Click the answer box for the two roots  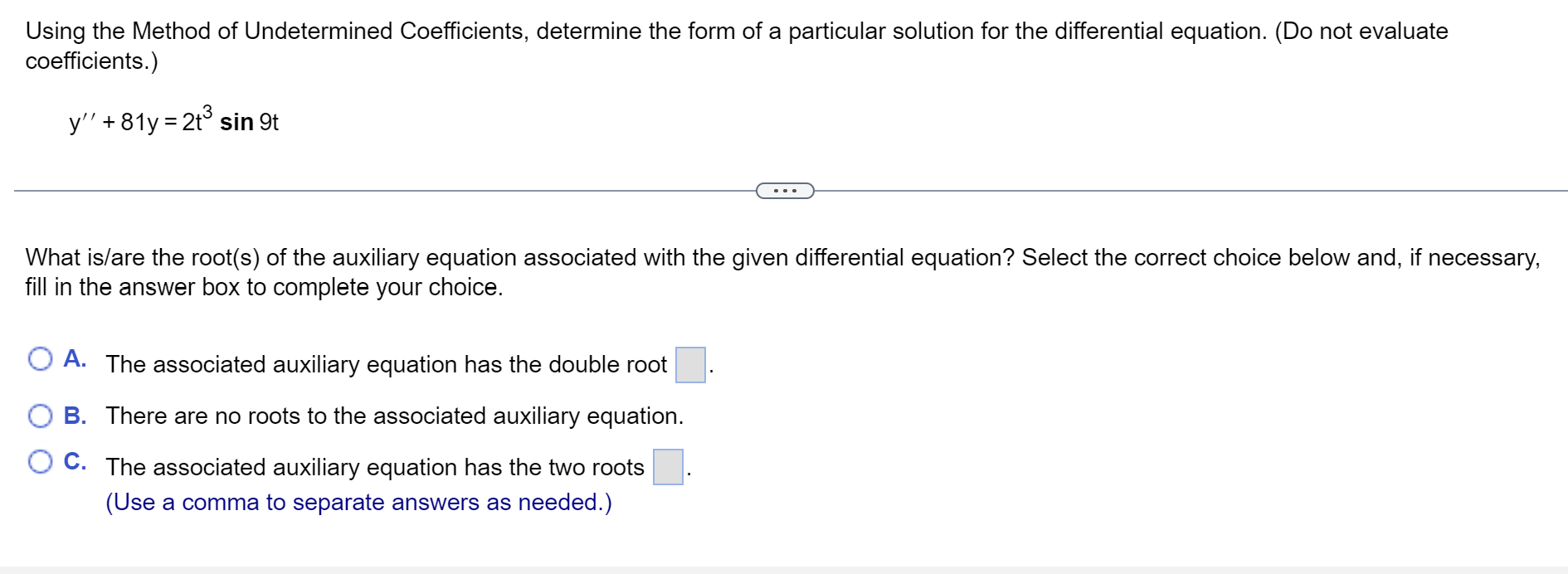[668, 467]
